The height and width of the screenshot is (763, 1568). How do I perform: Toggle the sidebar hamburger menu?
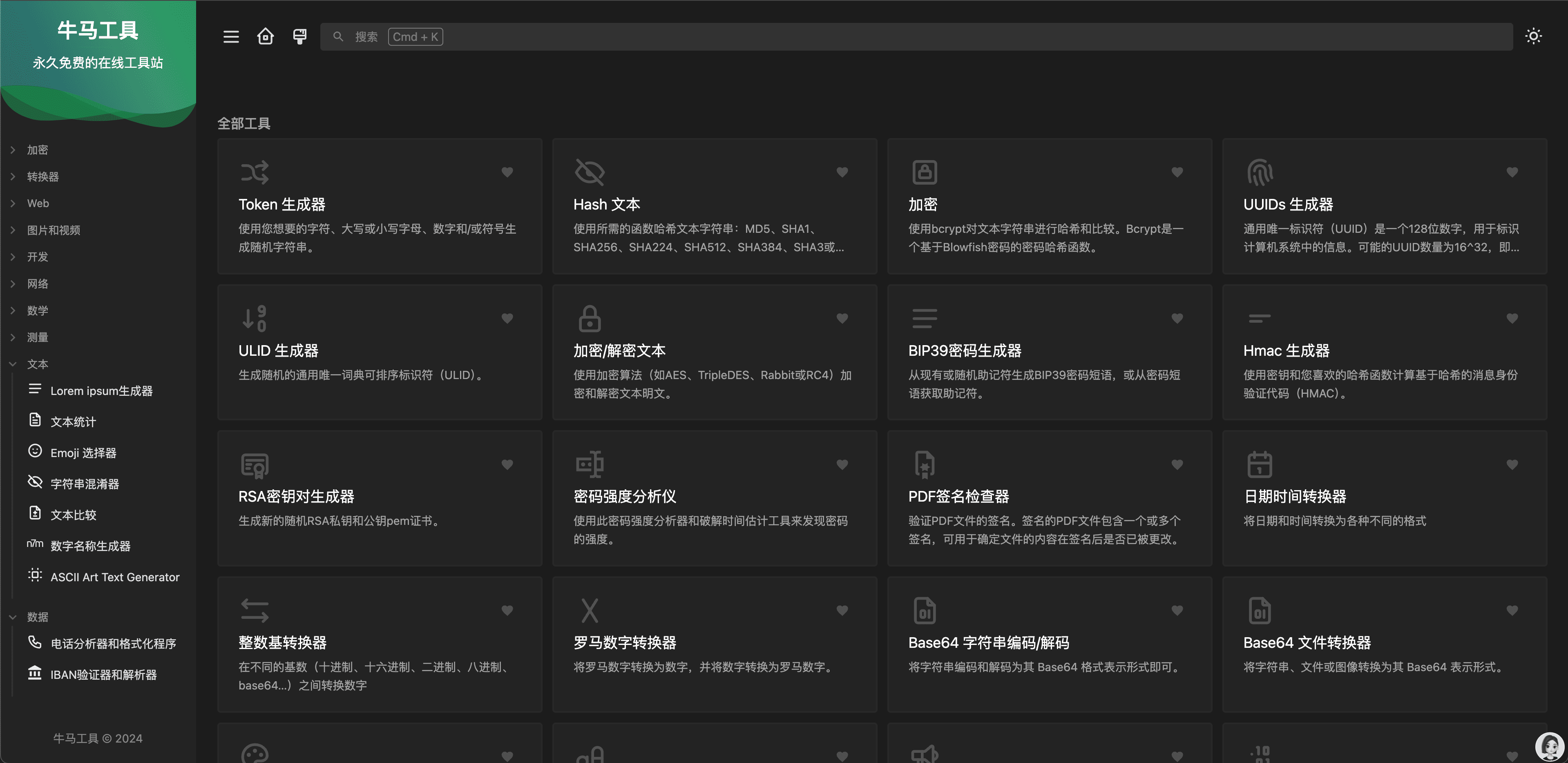(x=231, y=36)
